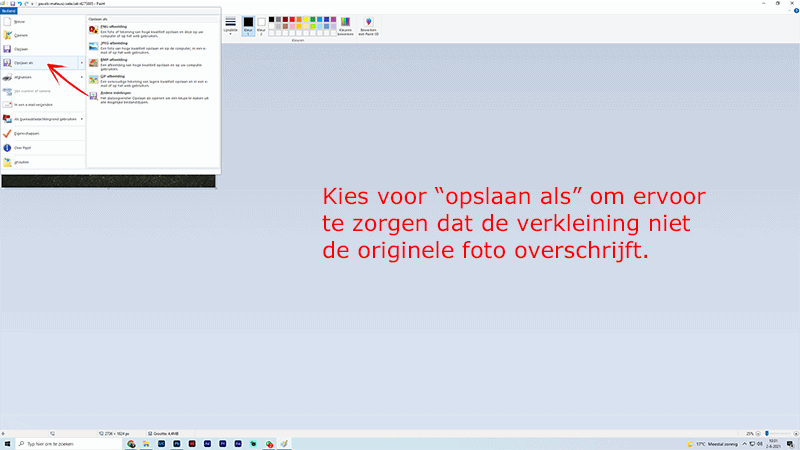Open the Paint icon on the taskbar

coord(284,444)
